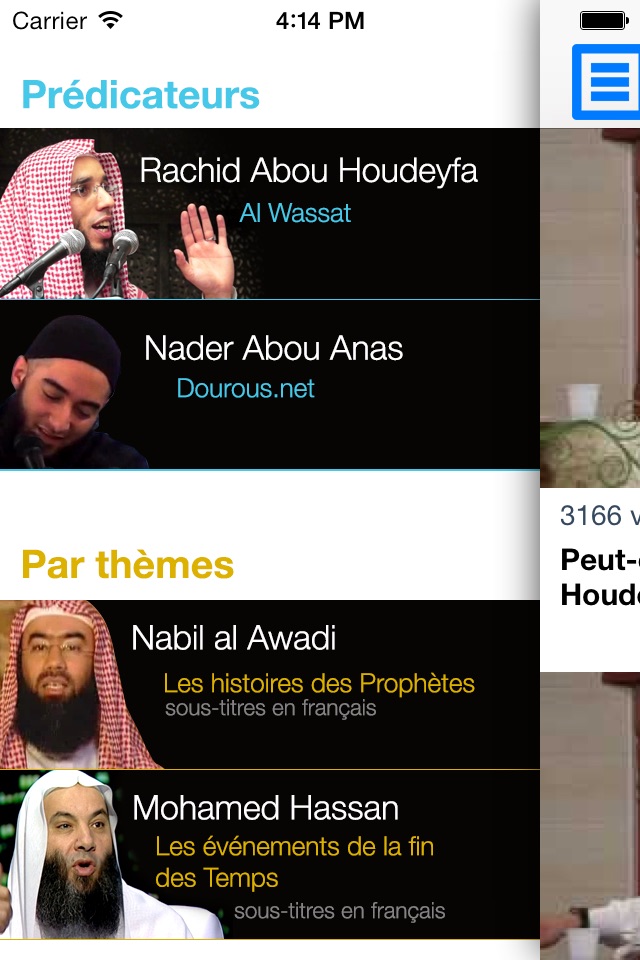Tap the battery icon in the status bar
The image size is (640, 960).
pos(604,21)
